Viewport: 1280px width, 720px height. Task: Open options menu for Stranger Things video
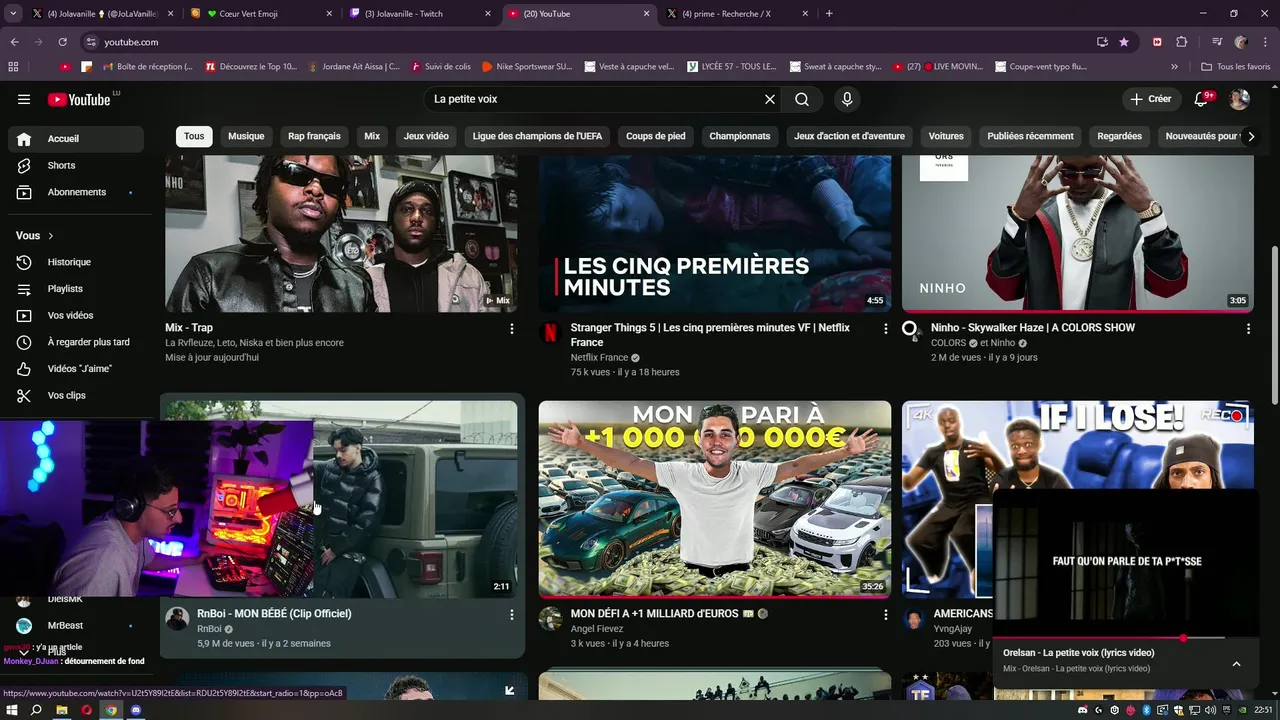[x=885, y=328]
